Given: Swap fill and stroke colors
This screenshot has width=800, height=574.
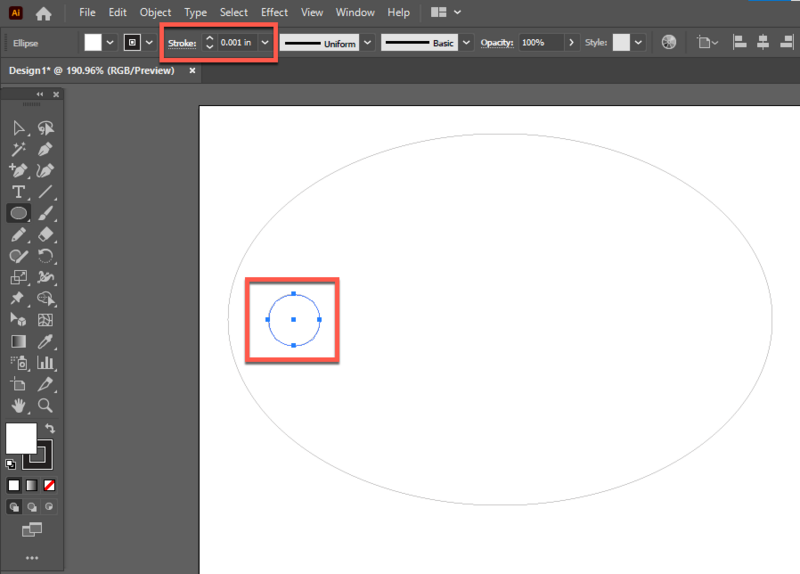Looking at the screenshot, I should (50, 428).
